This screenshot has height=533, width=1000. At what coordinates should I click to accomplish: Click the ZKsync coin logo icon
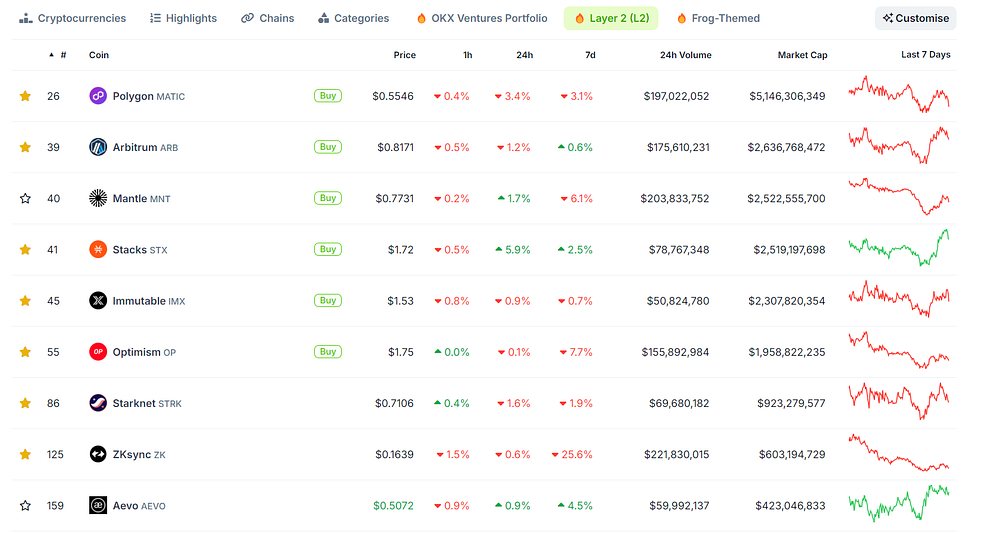(x=98, y=454)
